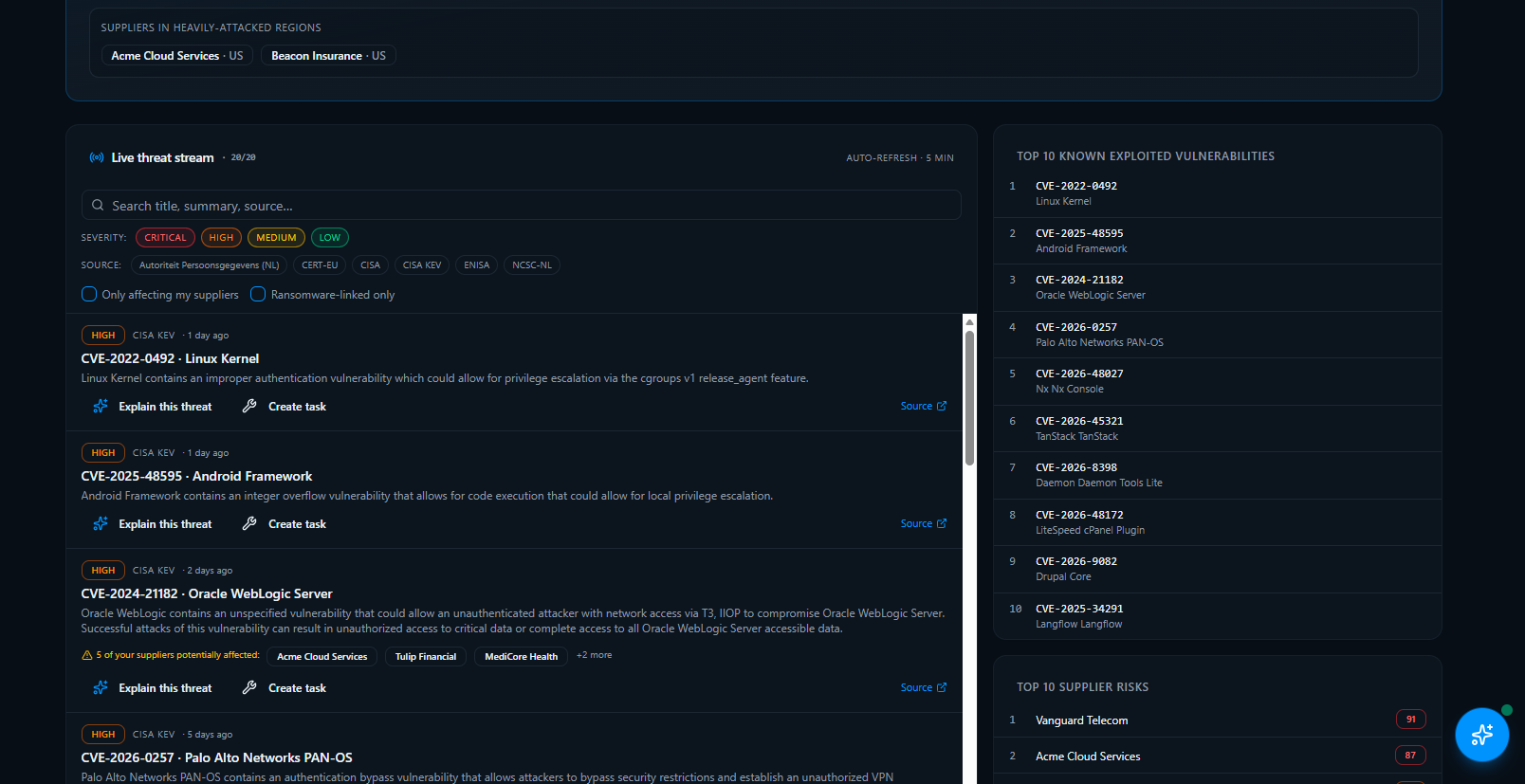Open external link icon for CVE-2022-0492 source

pyautogui.click(x=942, y=406)
